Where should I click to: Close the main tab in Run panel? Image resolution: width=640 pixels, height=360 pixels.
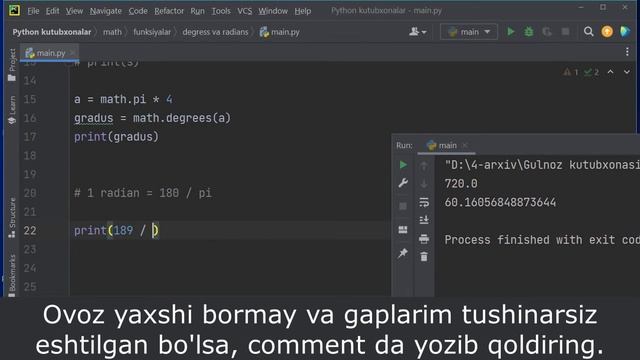(465, 145)
